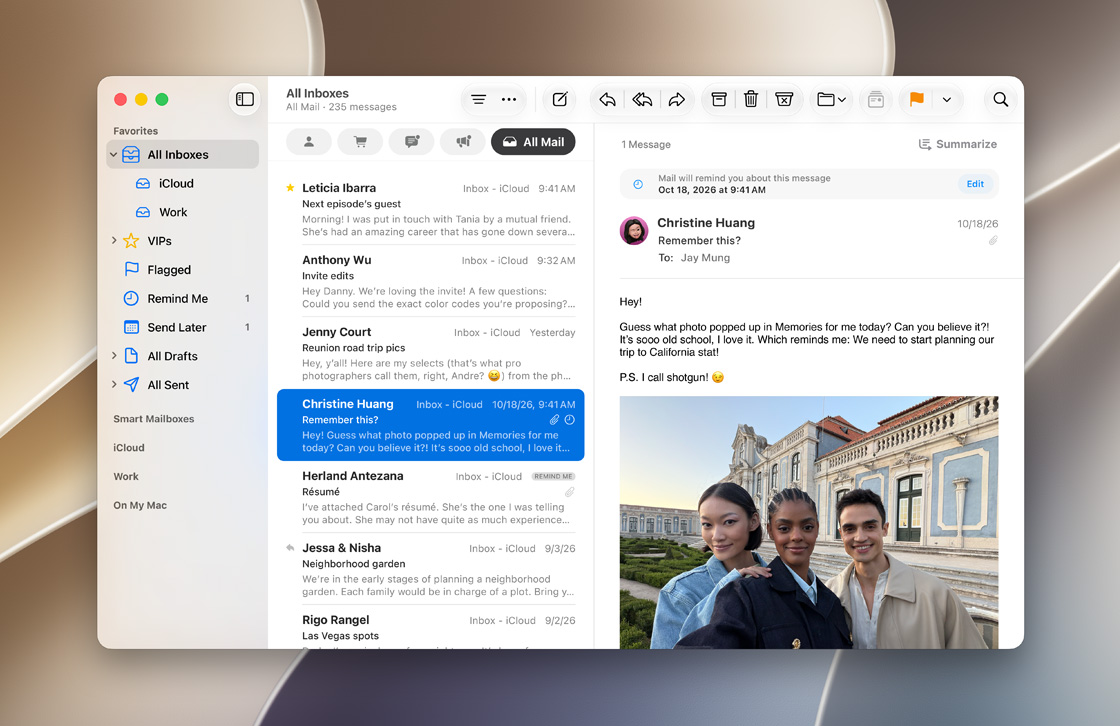Click the attachment paperclip in message header

pyautogui.click(x=993, y=241)
